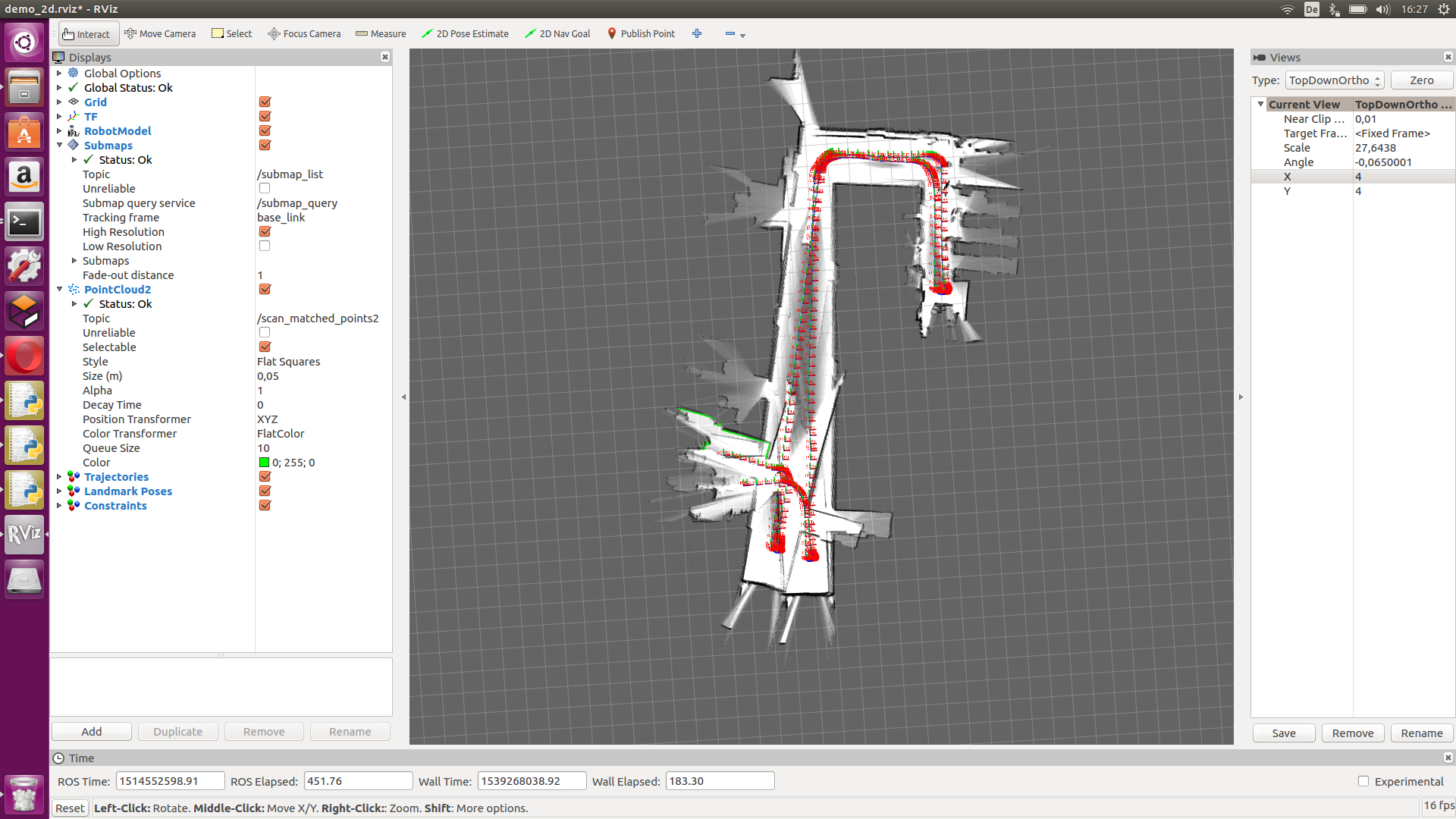
Task: Activate the Publish Point tool
Action: point(641,34)
